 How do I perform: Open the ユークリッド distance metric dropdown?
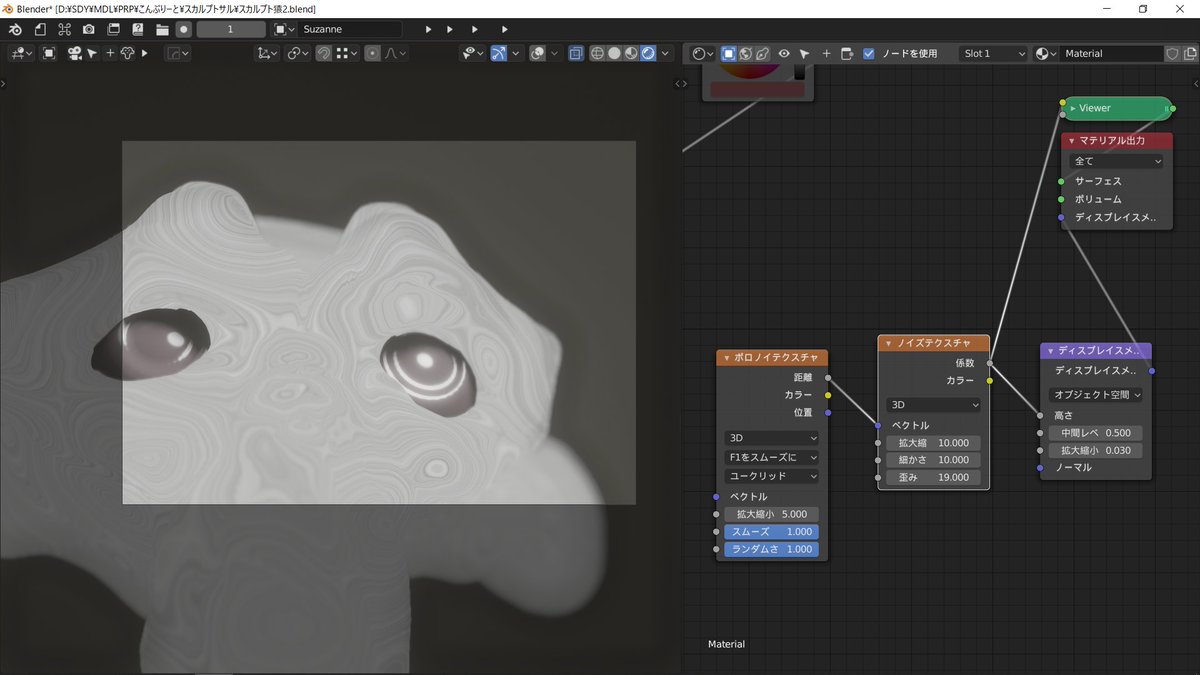point(771,476)
